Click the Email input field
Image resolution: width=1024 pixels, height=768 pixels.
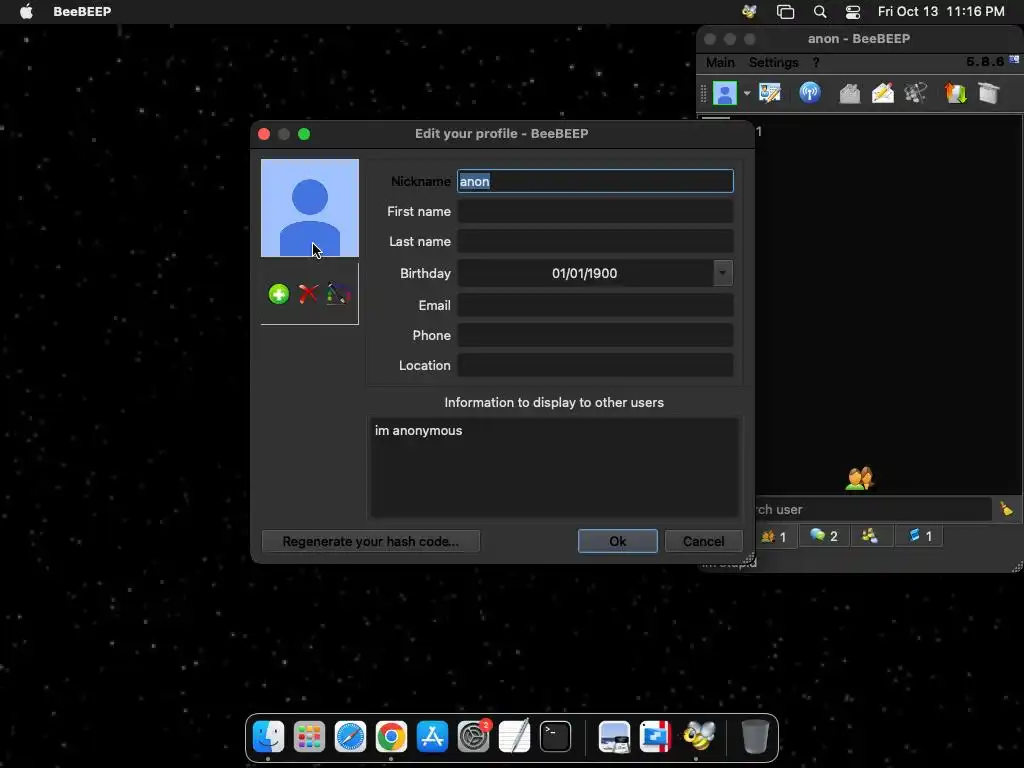(x=595, y=306)
